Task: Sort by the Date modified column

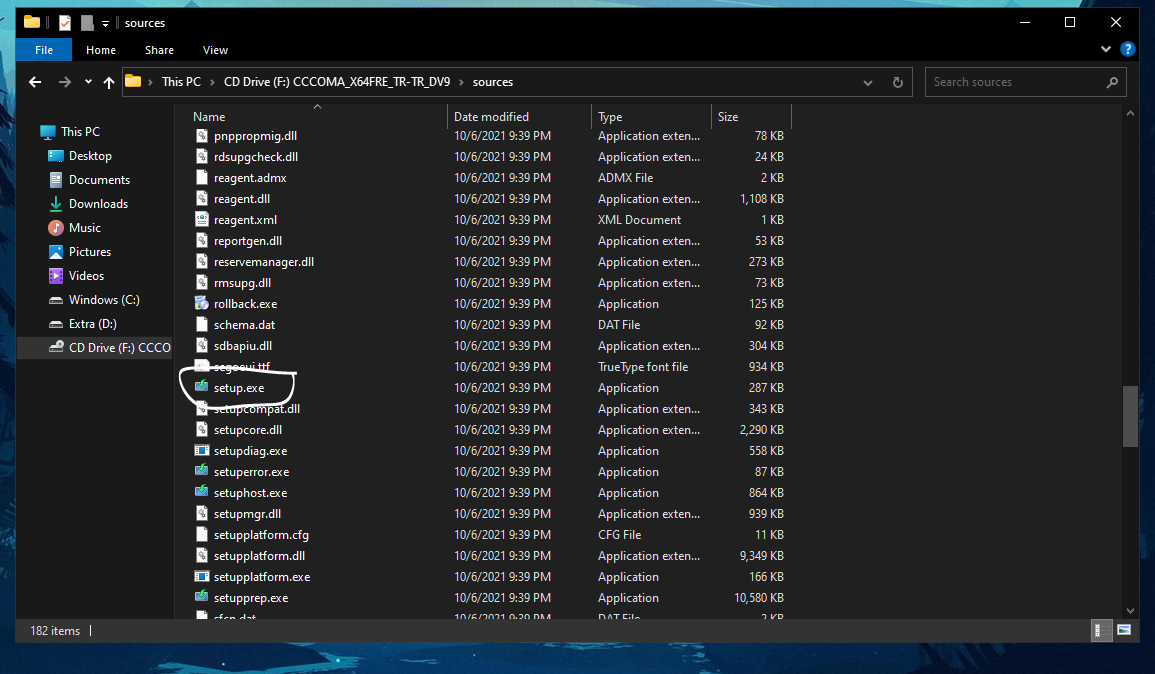Action: tap(519, 116)
